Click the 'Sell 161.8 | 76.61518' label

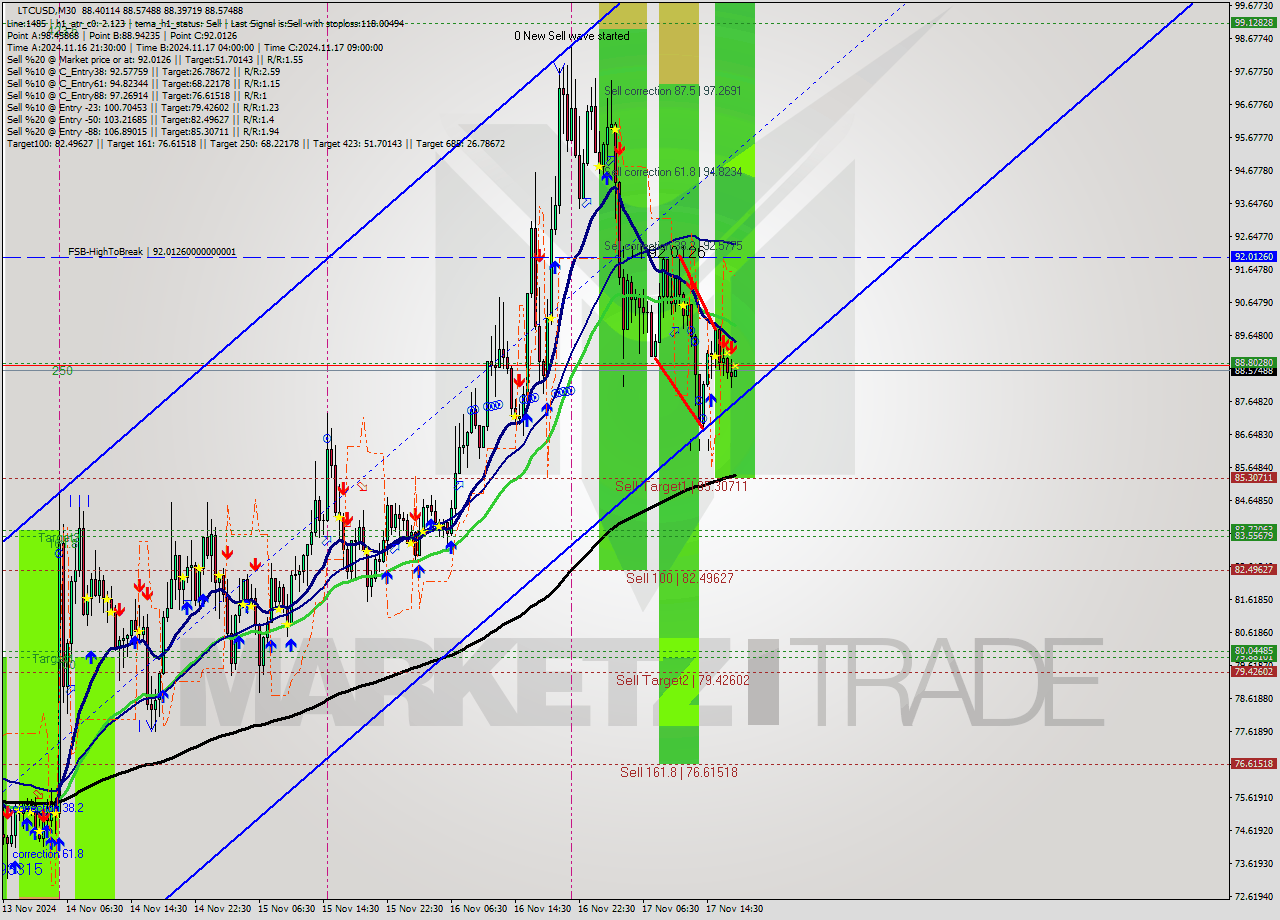click(679, 772)
